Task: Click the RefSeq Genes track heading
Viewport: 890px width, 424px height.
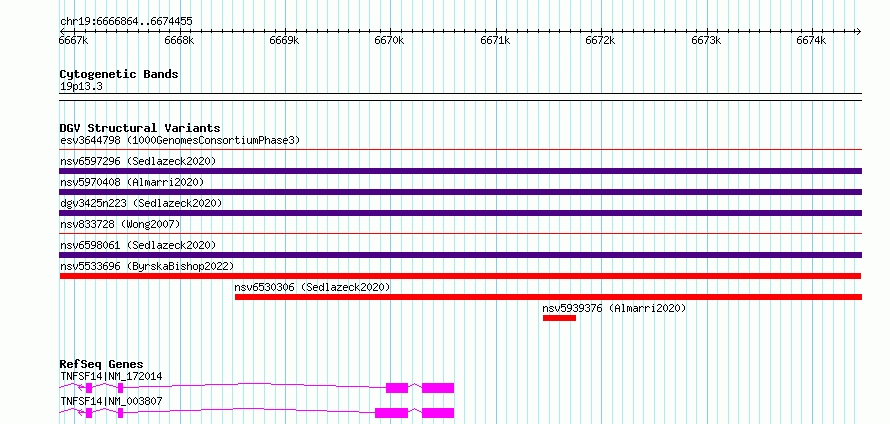Action: (x=101, y=364)
